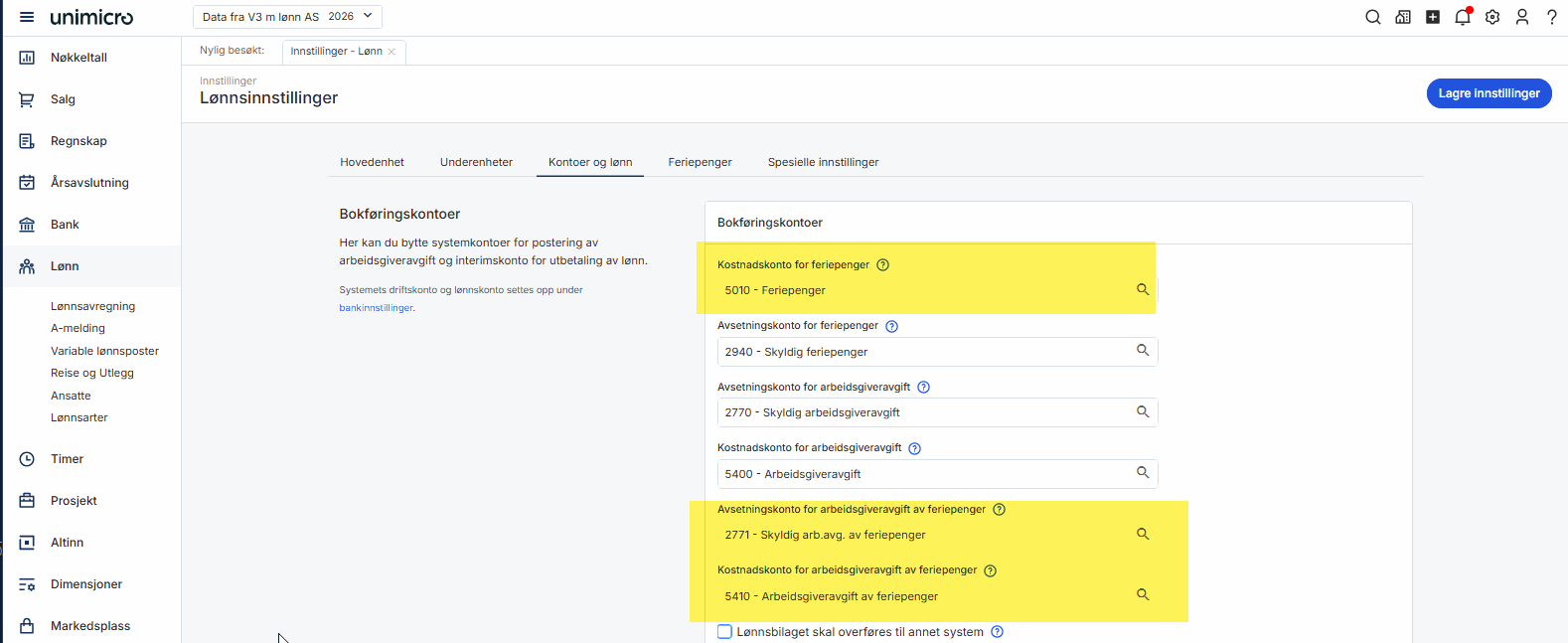The height and width of the screenshot is (643, 1568).
Task: Follow the bankinnstillinger link
Action: (x=376, y=308)
